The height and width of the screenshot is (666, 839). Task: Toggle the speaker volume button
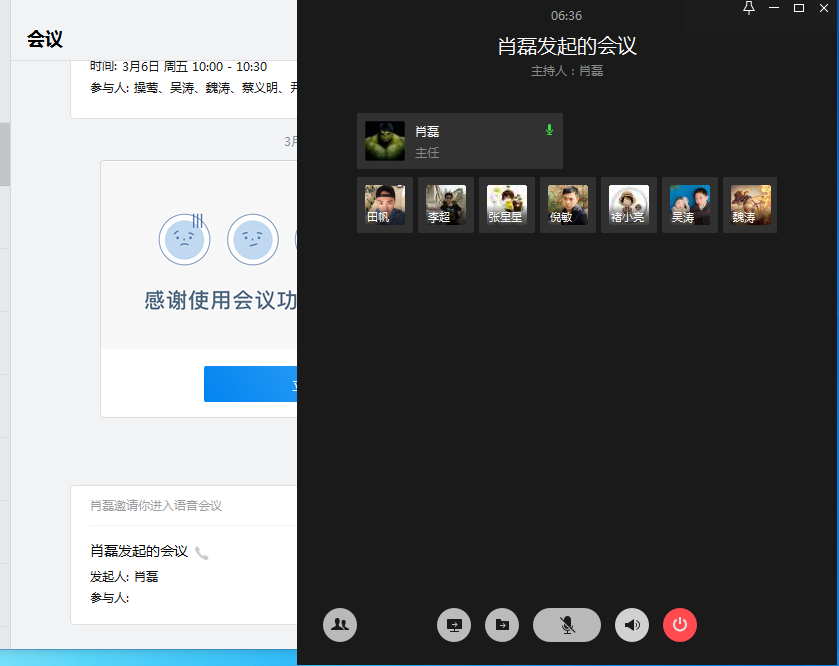click(632, 625)
